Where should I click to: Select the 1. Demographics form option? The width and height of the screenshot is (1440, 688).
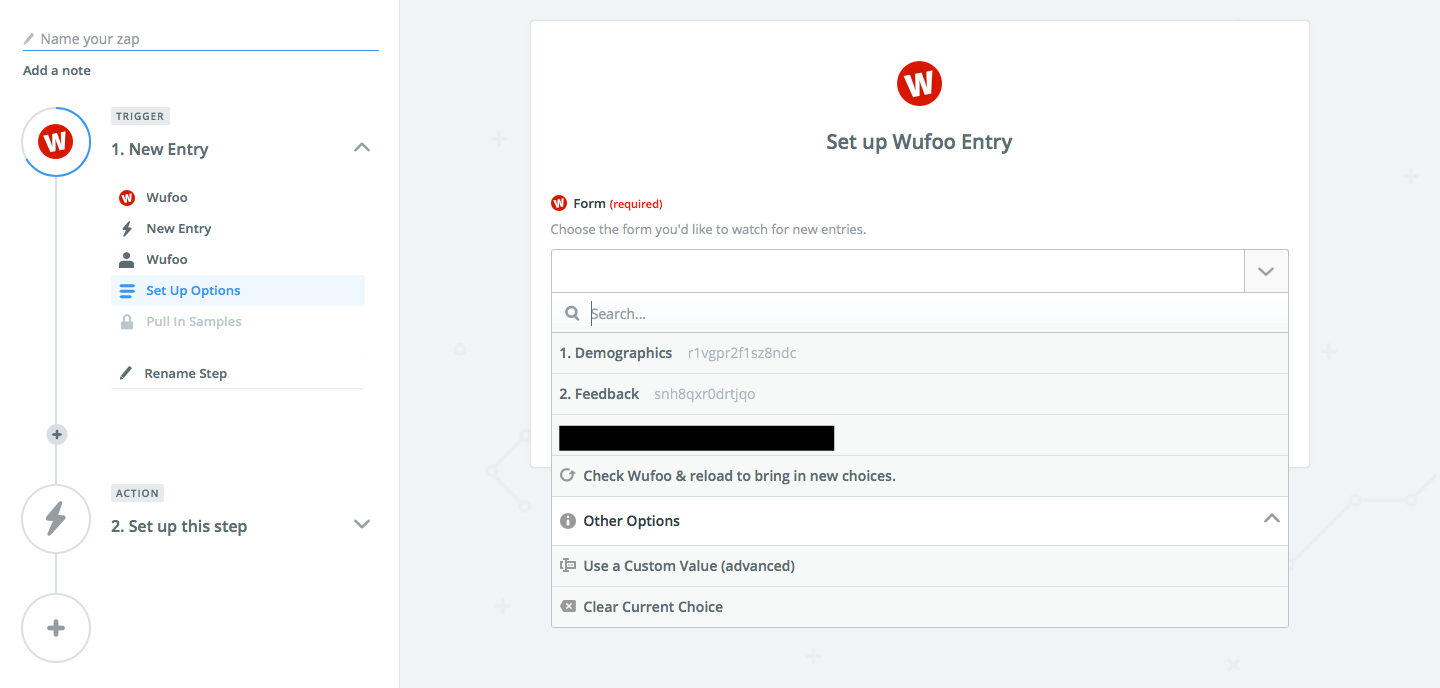tap(920, 353)
